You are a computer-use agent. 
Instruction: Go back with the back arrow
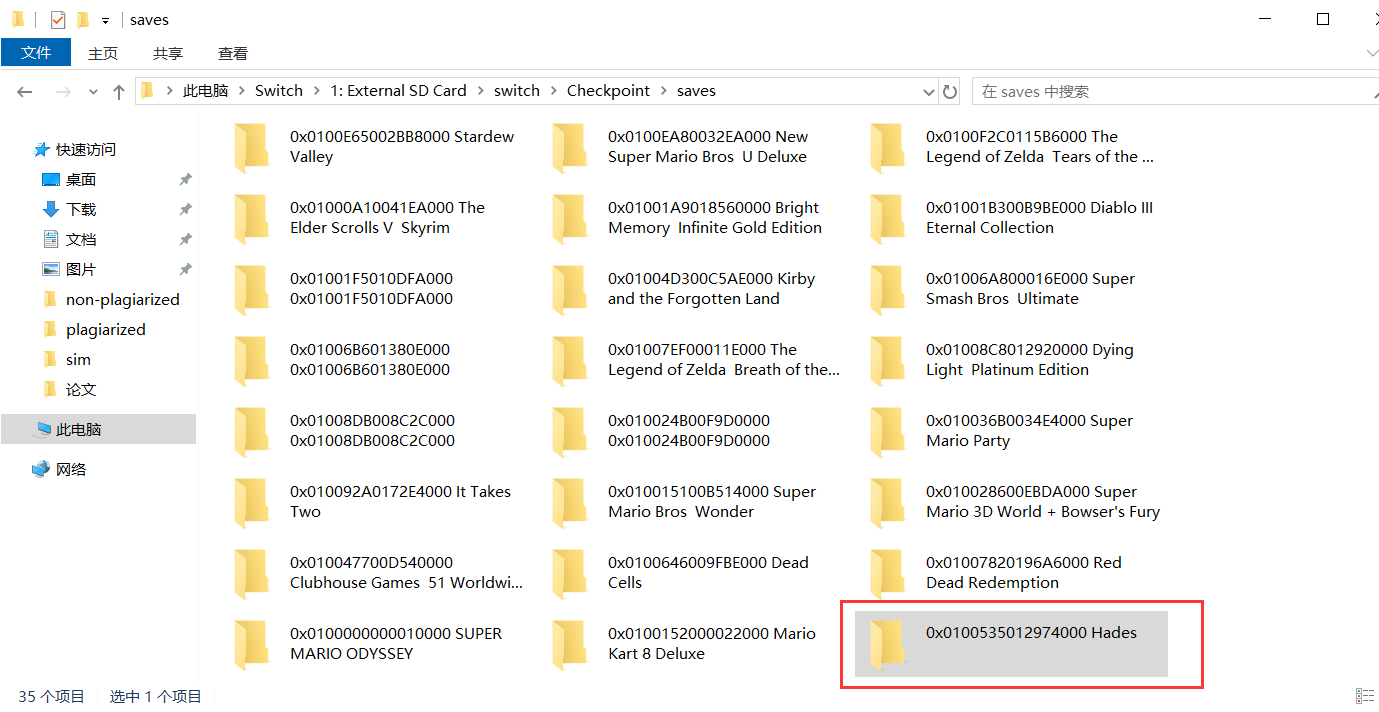click(x=25, y=91)
